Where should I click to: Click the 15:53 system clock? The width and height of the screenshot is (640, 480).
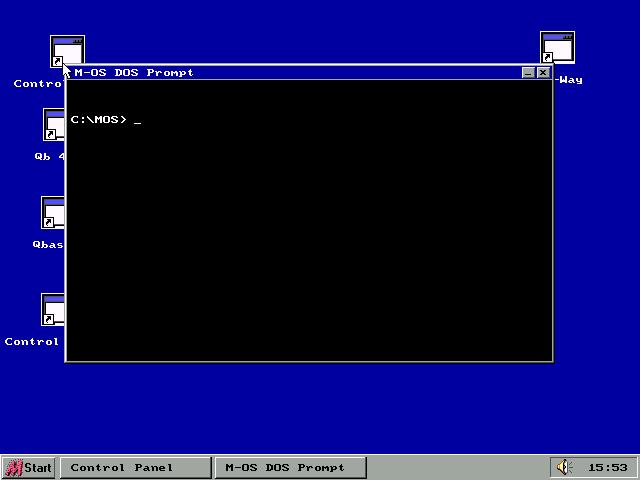(x=607, y=467)
